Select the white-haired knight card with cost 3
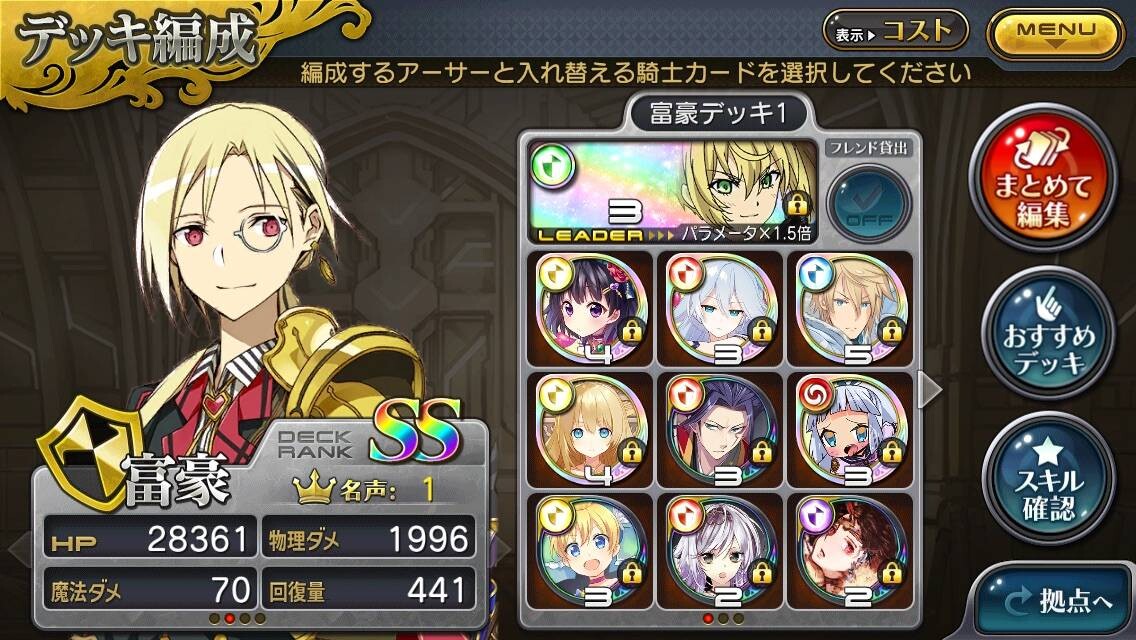Viewport: 1136px width, 640px height. (x=719, y=309)
